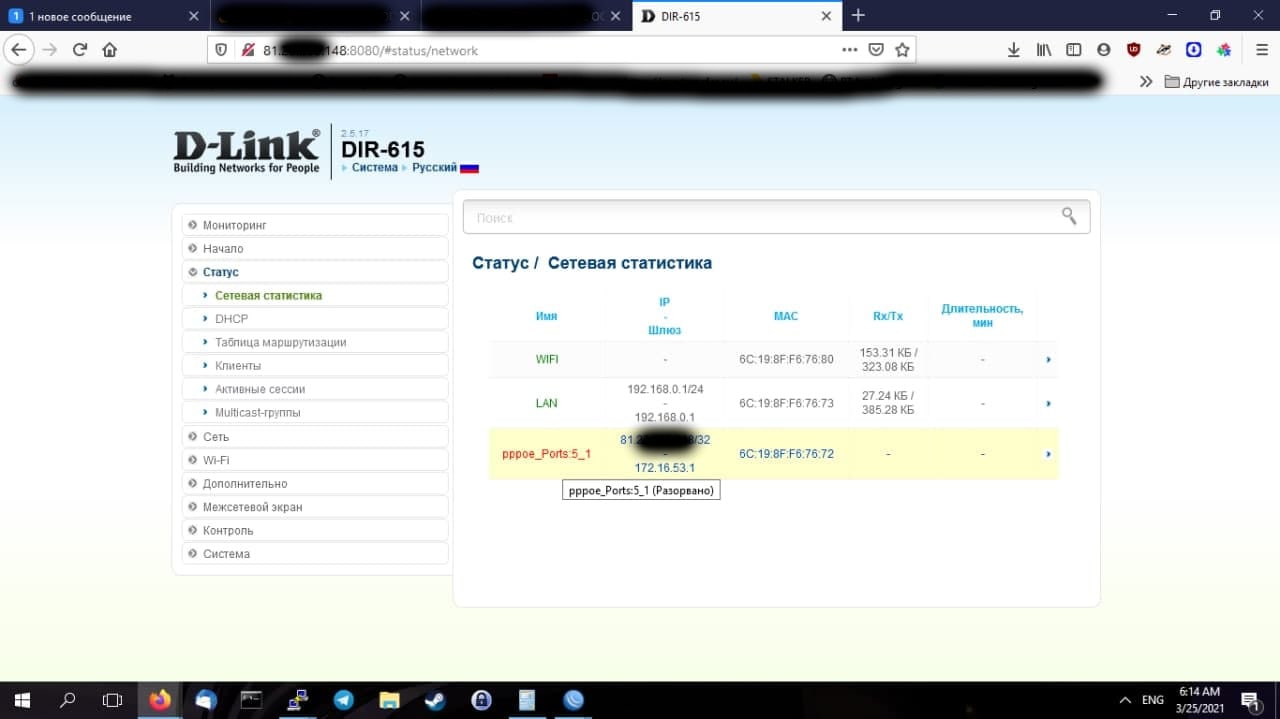Expand the Мониторинг menu section
Image resolution: width=1280 pixels, height=719 pixels.
pyautogui.click(x=315, y=225)
